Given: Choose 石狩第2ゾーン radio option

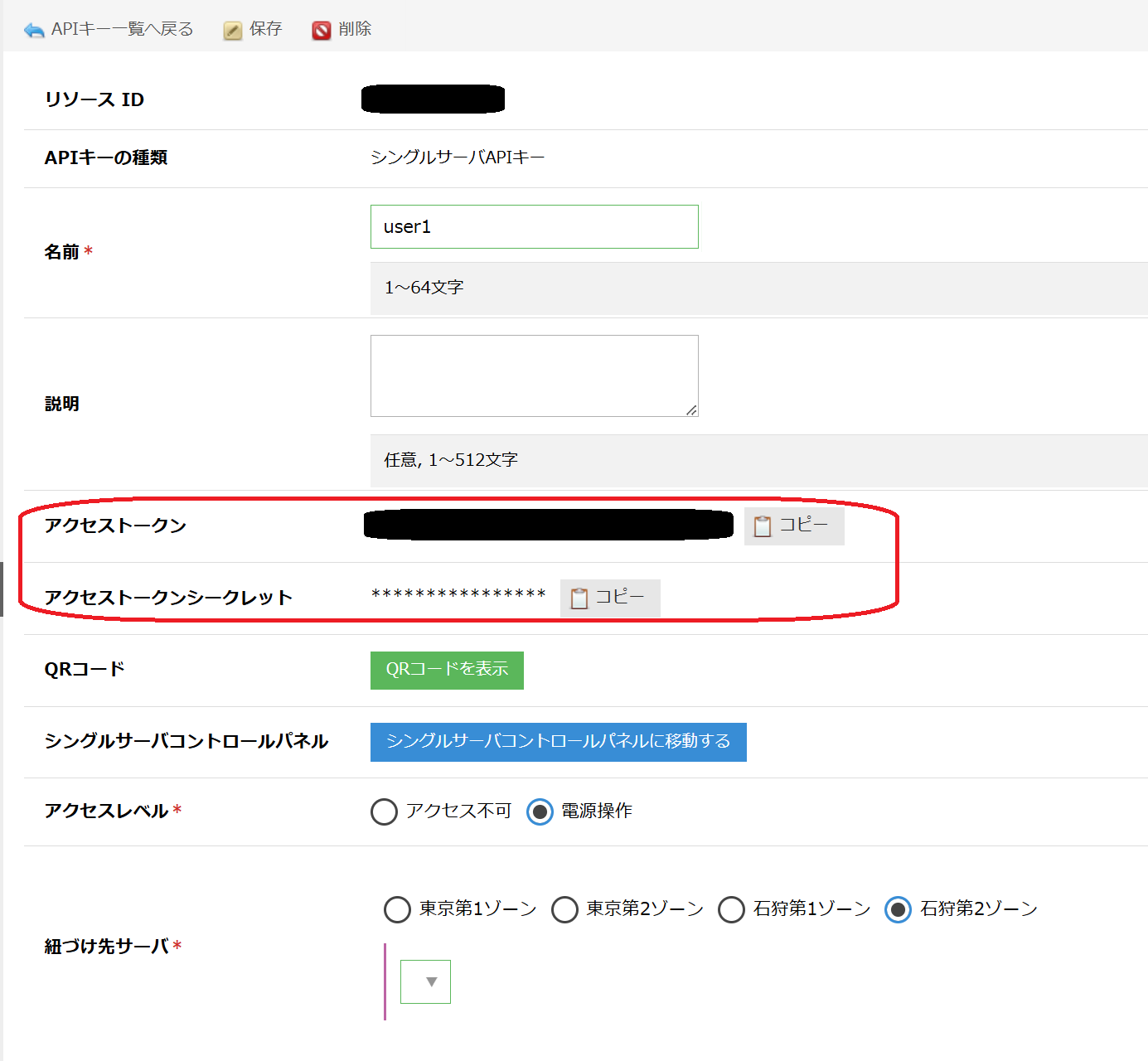Looking at the screenshot, I should pos(898,909).
